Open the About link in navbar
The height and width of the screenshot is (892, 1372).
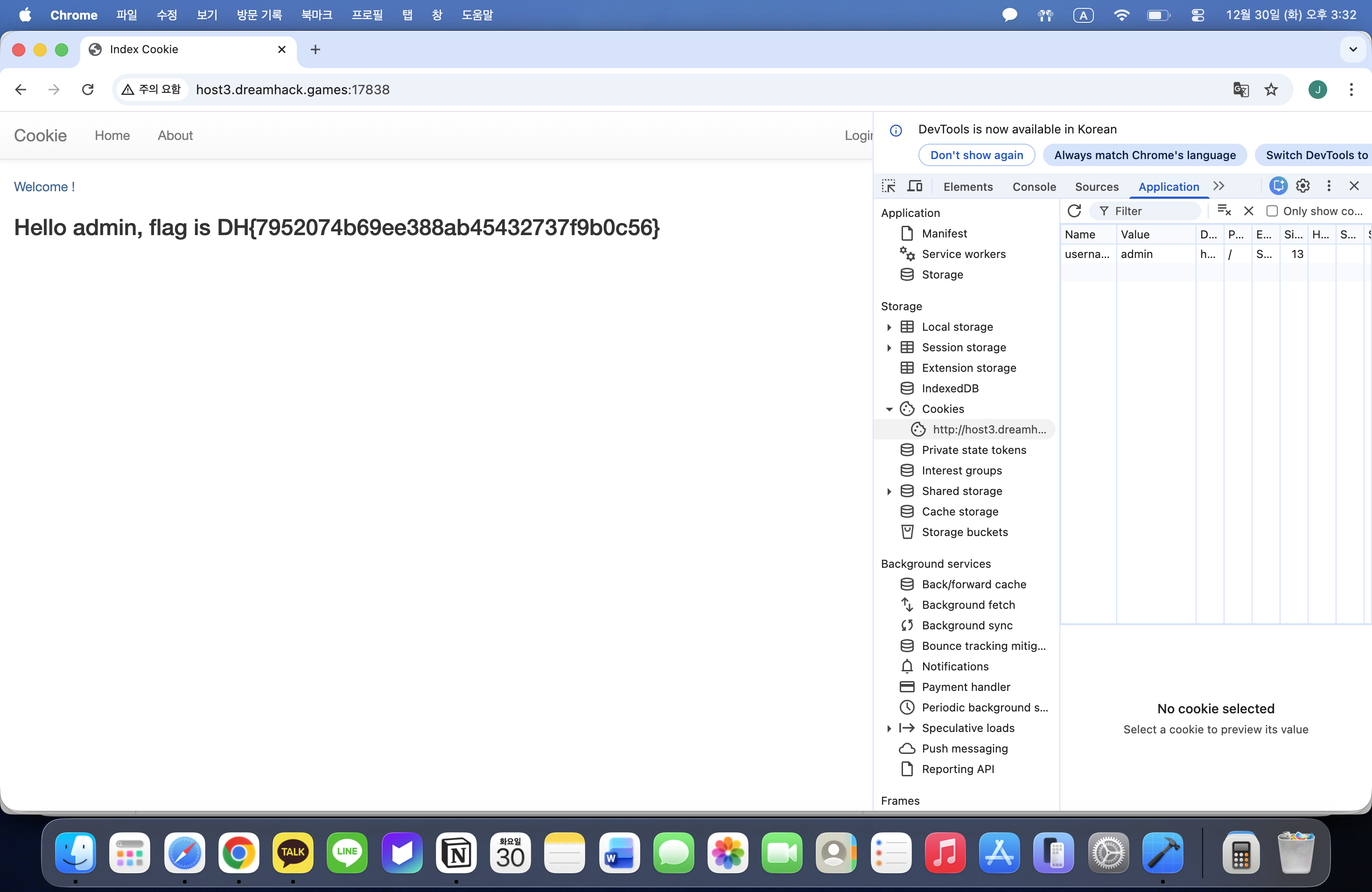tap(175, 135)
